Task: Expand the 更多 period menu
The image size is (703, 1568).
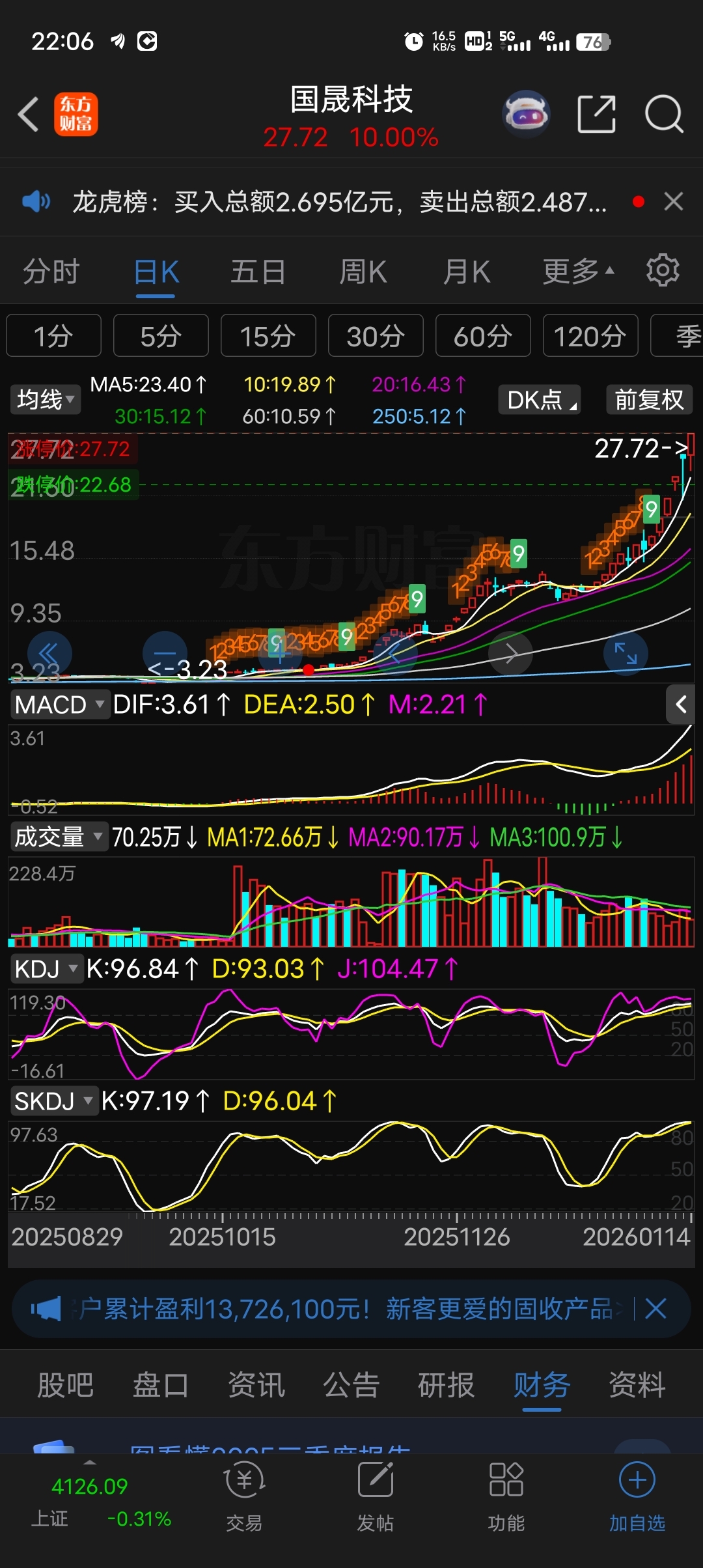Action: tap(578, 272)
